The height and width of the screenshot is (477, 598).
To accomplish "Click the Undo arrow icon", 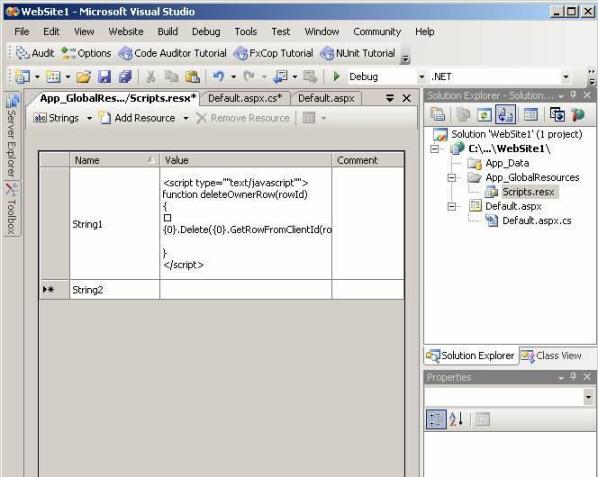I will point(219,77).
